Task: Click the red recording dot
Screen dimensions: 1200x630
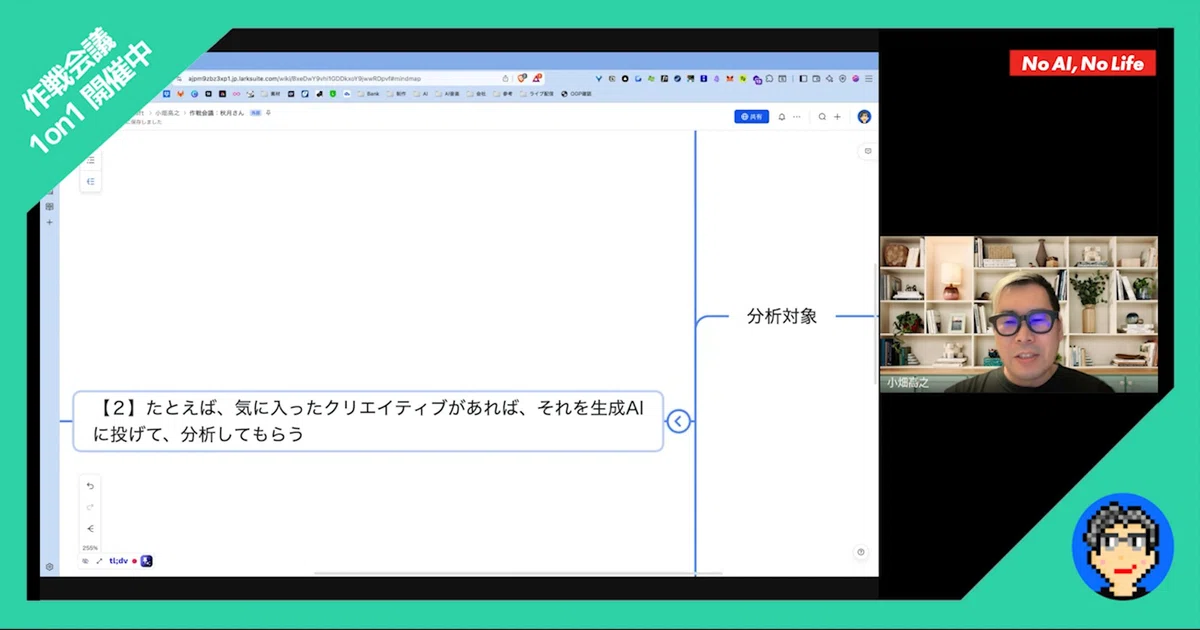Action: [134, 561]
